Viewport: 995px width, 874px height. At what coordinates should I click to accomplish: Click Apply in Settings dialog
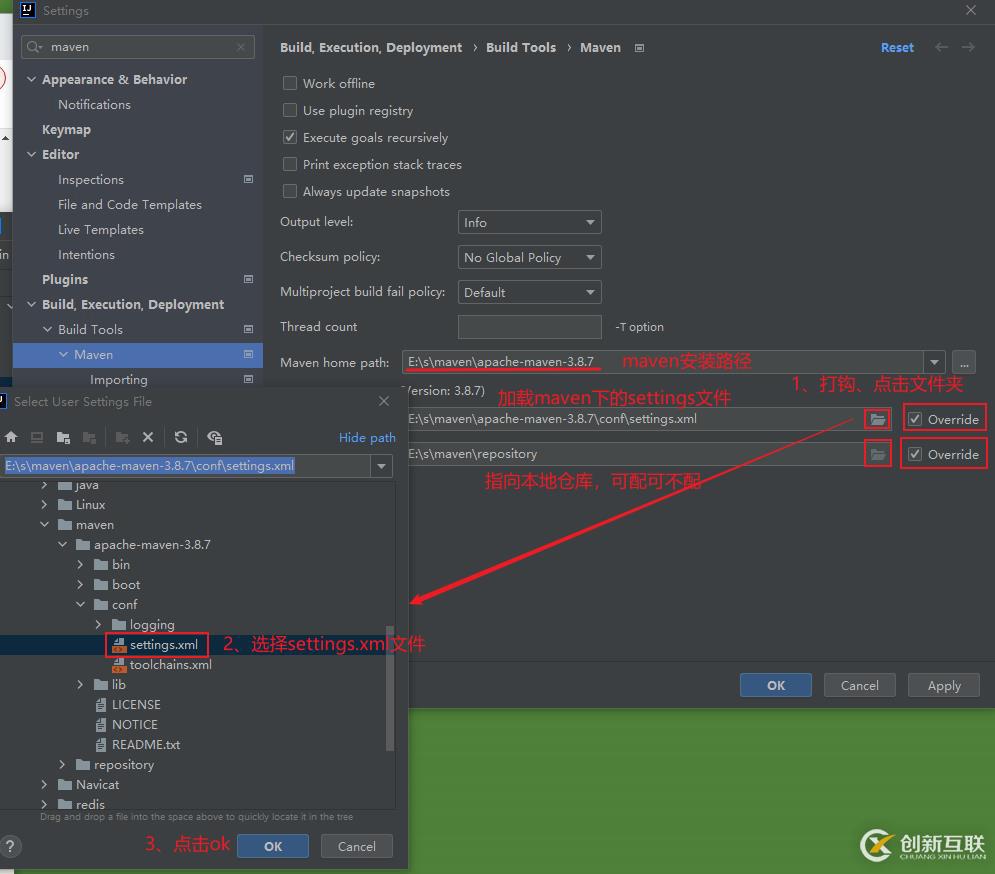944,685
